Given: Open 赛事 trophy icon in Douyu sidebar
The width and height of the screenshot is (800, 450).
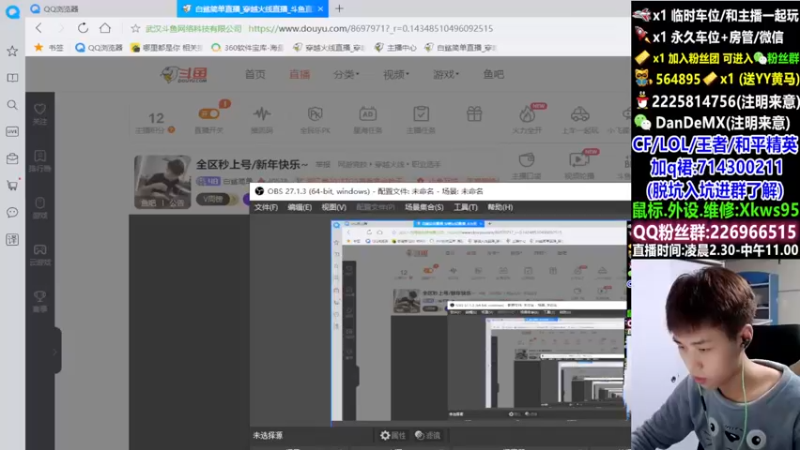Looking at the screenshot, I should coord(40,301).
